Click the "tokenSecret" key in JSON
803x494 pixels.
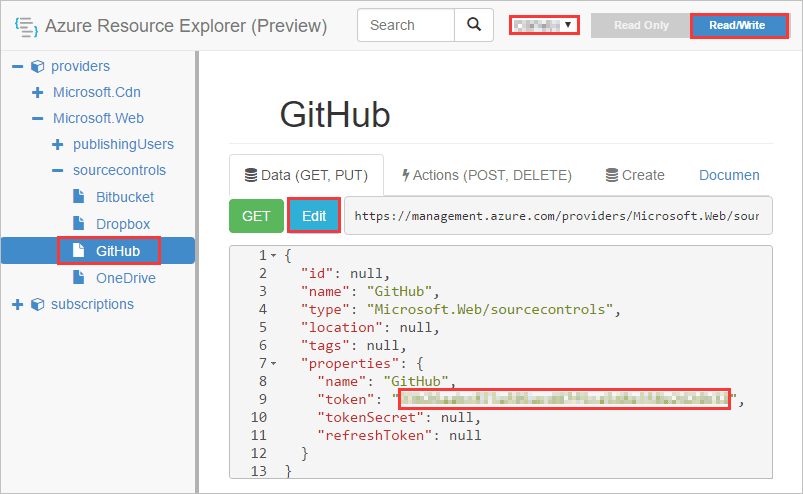[x=370, y=417]
